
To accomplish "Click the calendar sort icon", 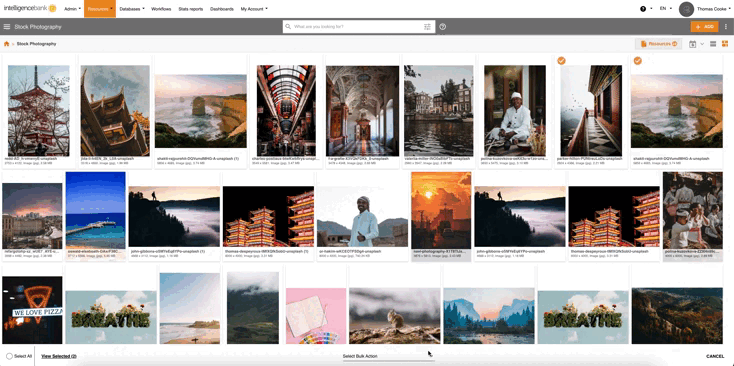I will (692, 44).
